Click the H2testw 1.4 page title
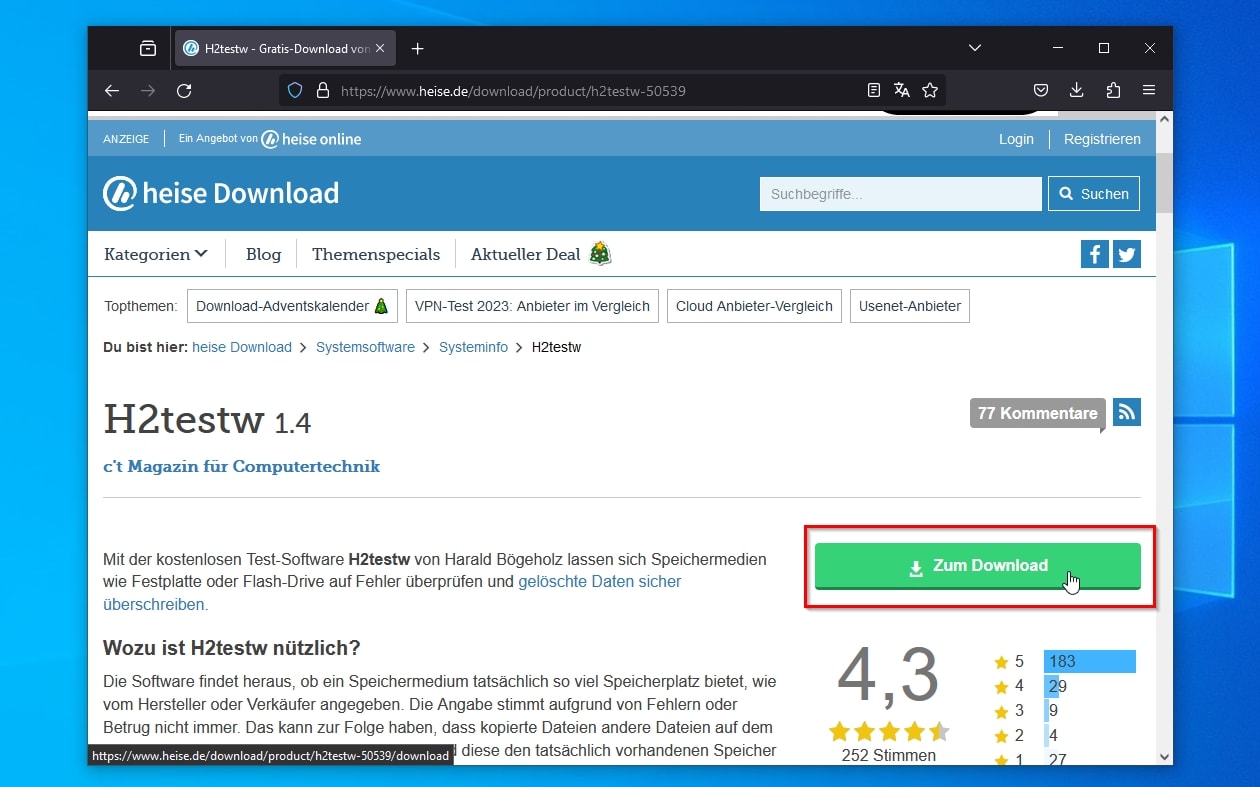1260x787 pixels. (x=207, y=421)
